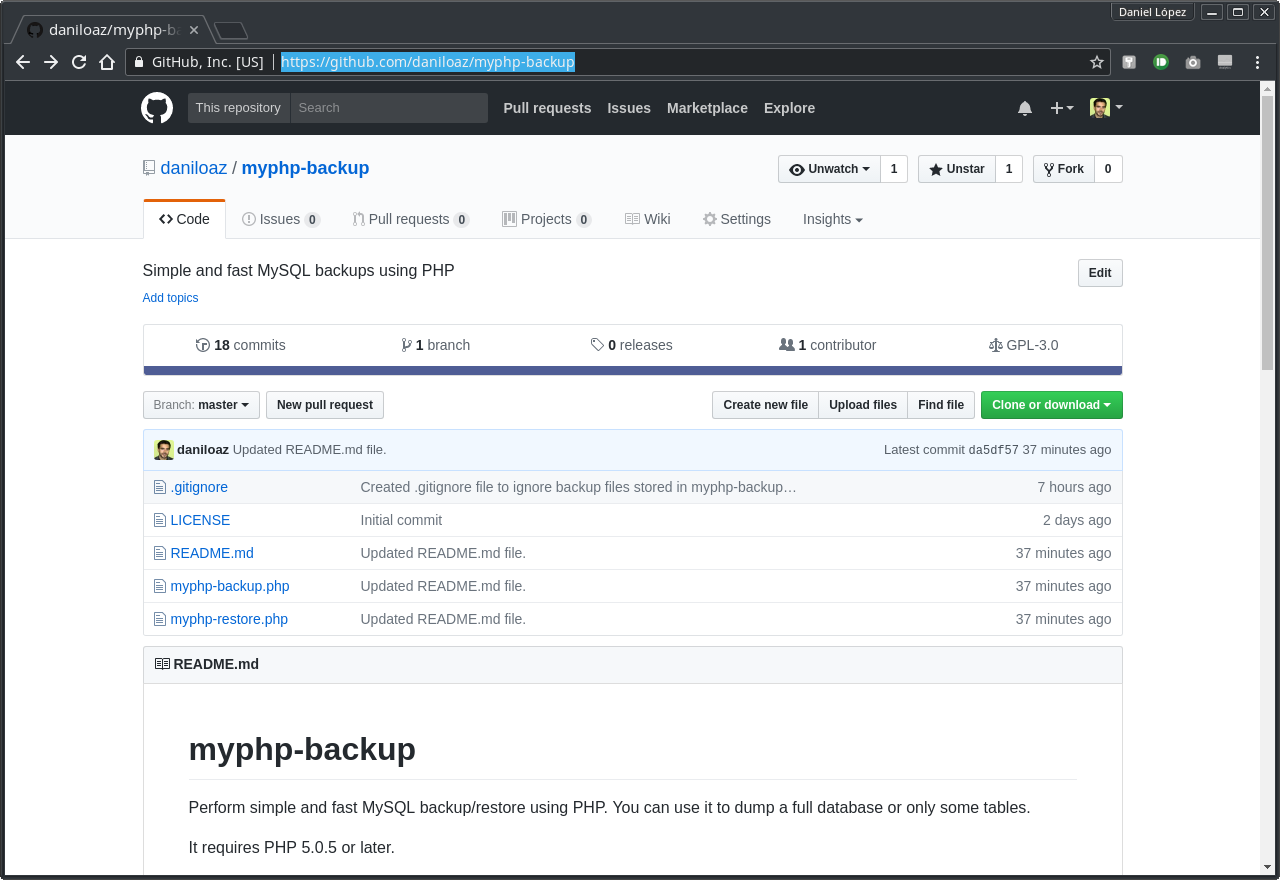
Task: Toggle Unwatch for this repository
Action: (829, 169)
